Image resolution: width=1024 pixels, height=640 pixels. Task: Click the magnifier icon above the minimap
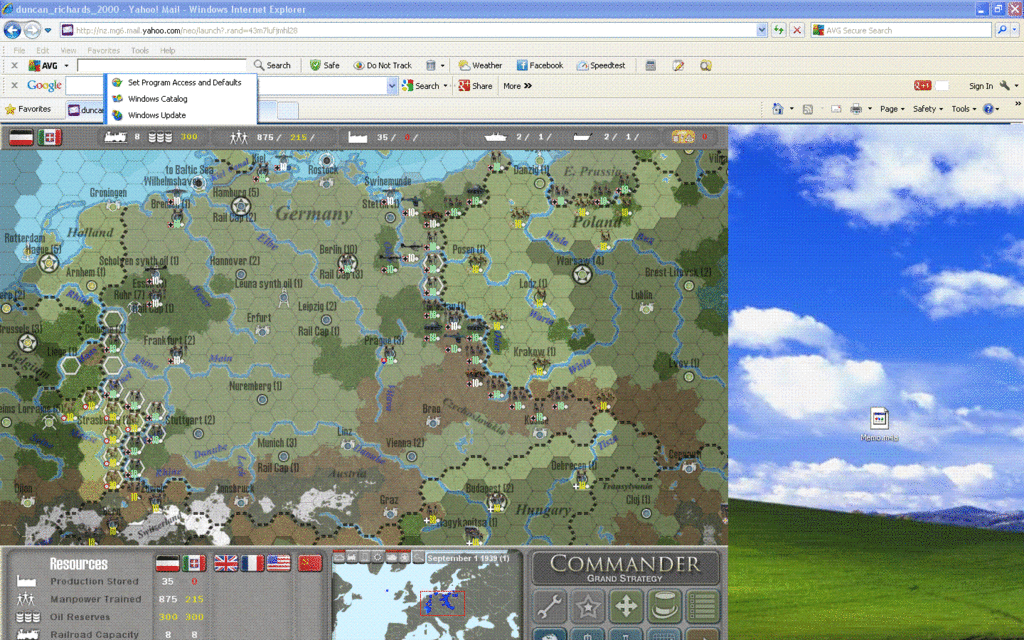click(x=418, y=557)
